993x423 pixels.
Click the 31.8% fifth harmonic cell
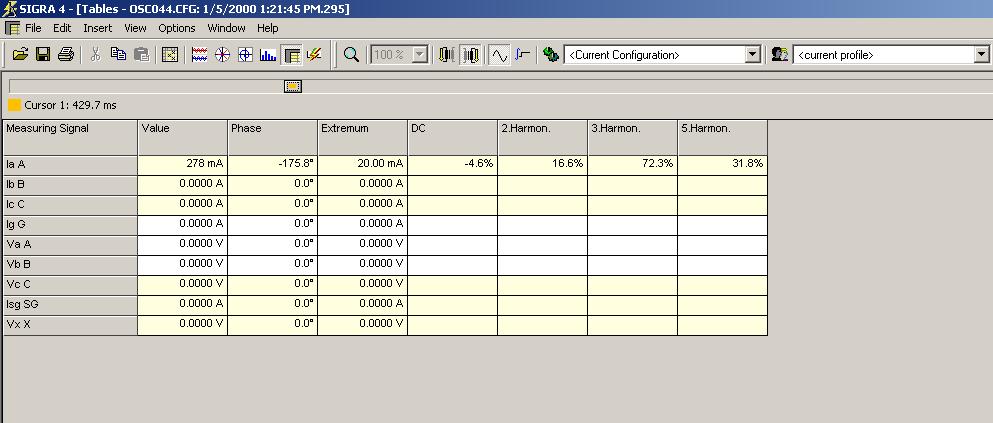(x=723, y=165)
